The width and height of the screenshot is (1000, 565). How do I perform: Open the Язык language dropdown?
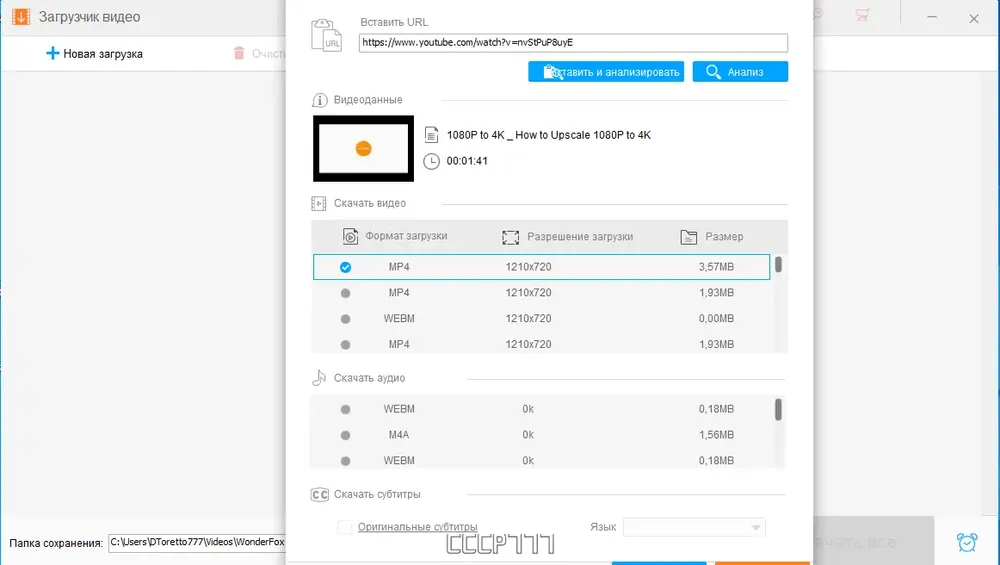point(694,527)
